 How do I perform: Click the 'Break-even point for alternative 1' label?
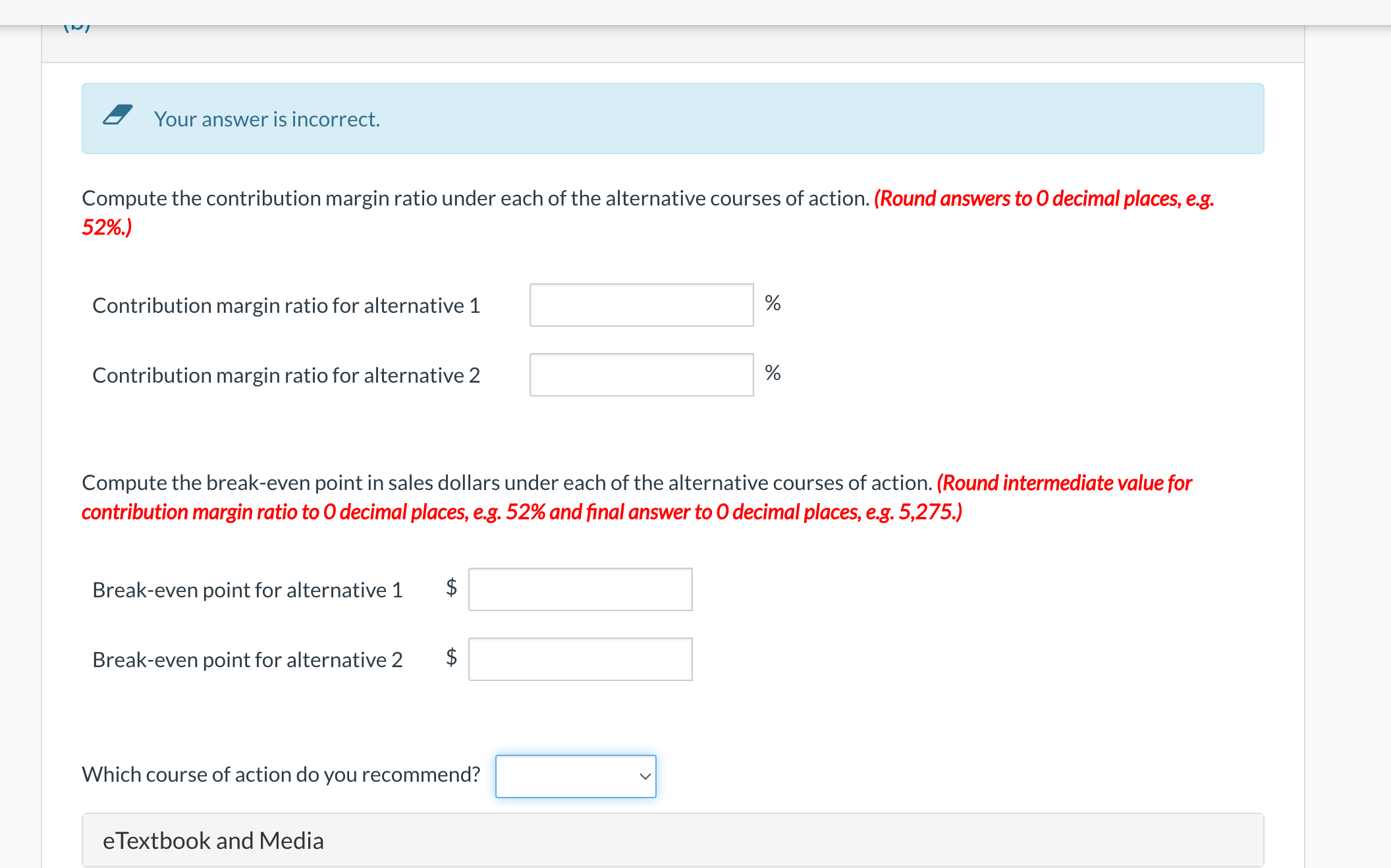click(x=247, y=590)
